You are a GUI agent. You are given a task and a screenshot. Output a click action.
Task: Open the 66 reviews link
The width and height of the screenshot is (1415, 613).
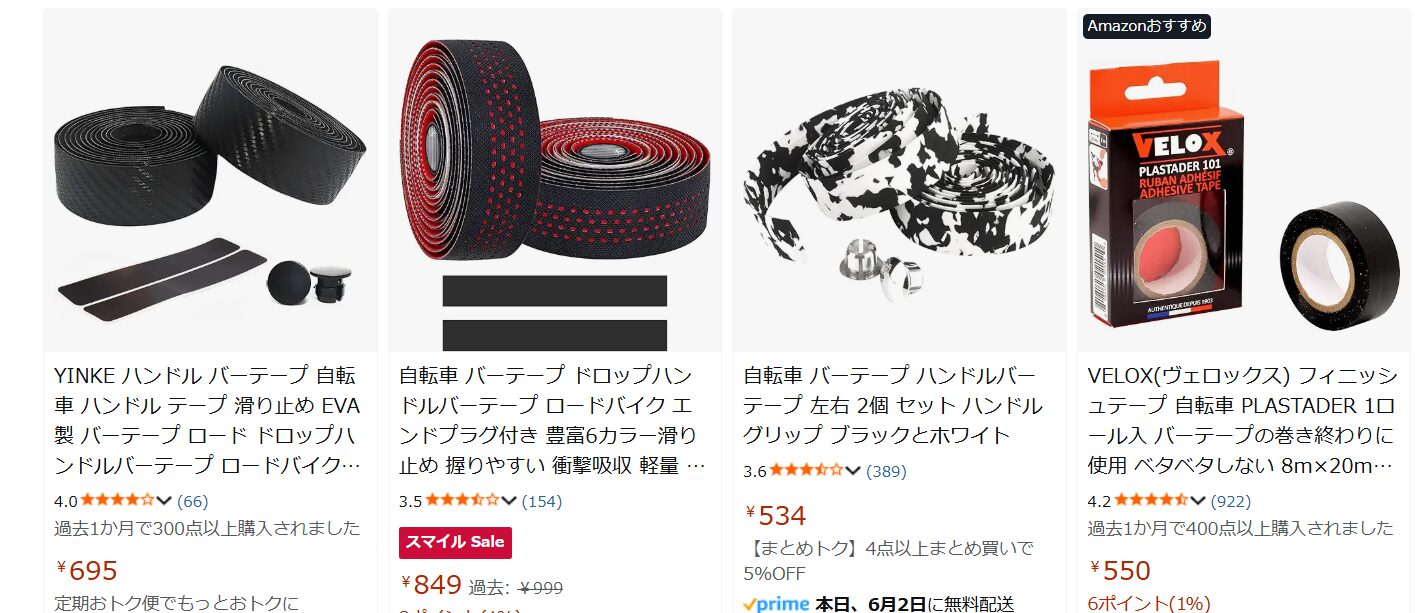click(193, 501)
